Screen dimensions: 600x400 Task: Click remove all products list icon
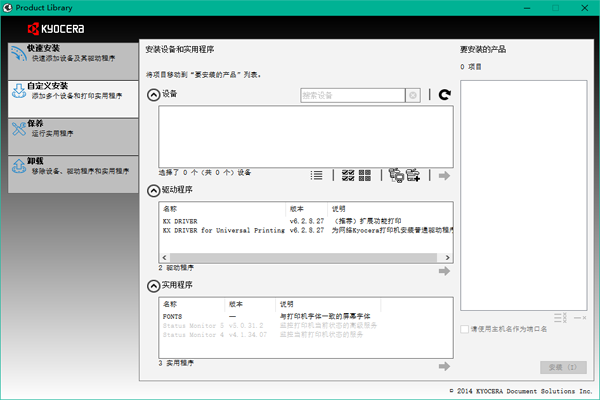(x=561, y=318)
